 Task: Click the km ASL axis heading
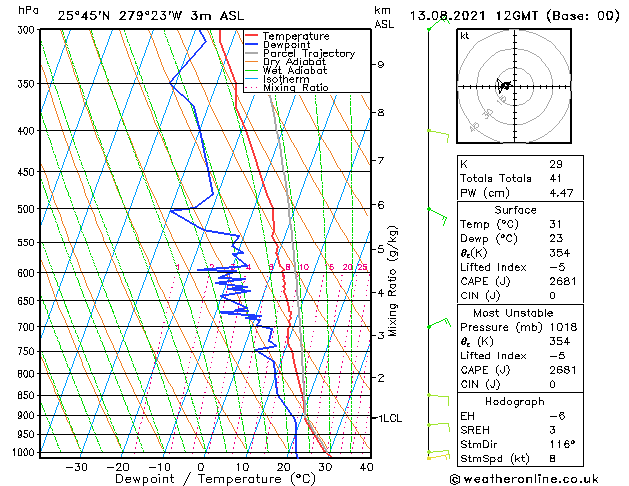click(384, 17)
